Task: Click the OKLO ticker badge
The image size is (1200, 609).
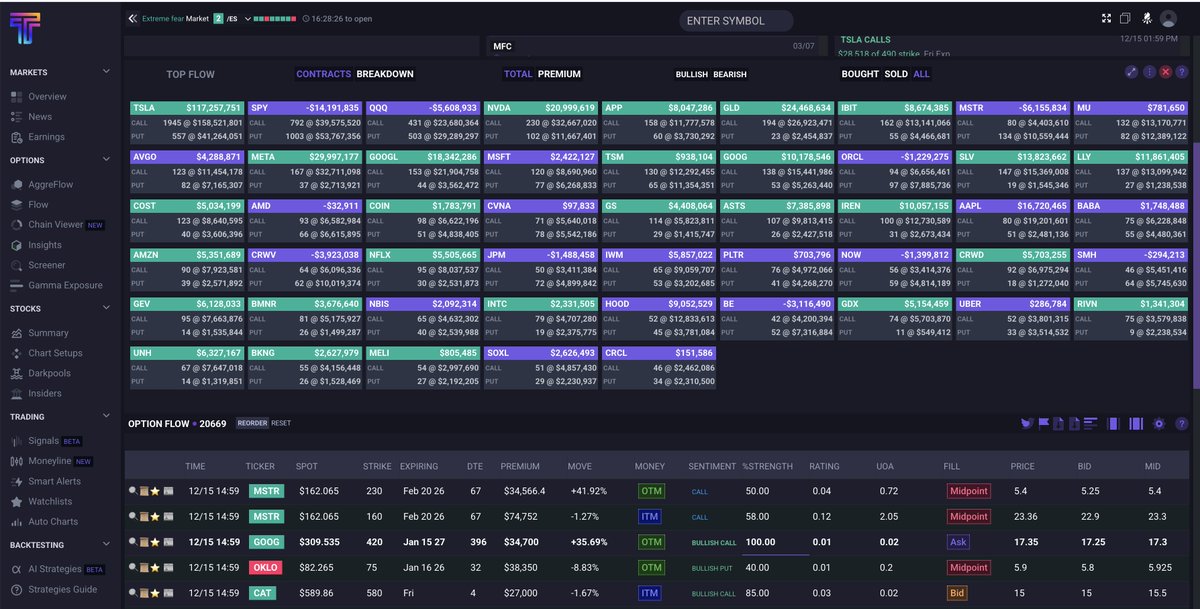Action: [x=264, y=567]
